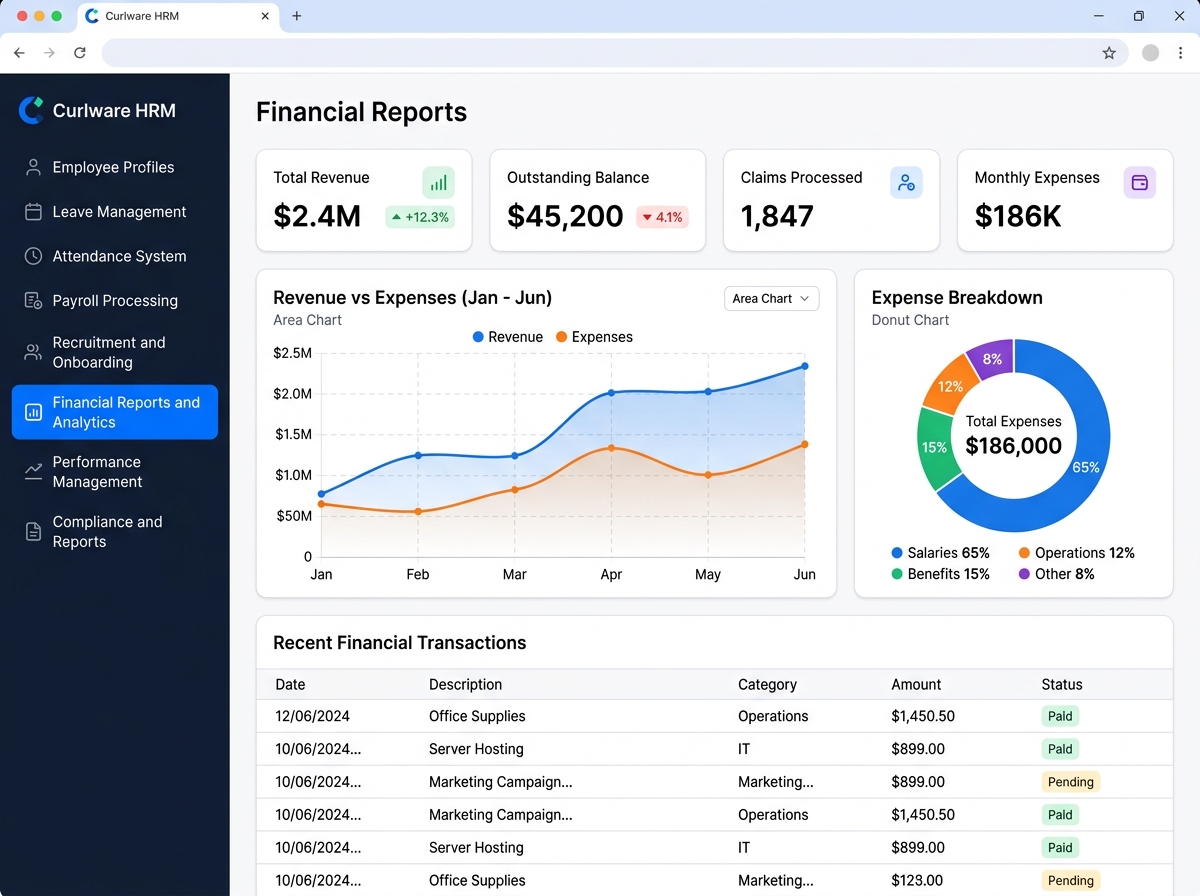Click the Pending badge on first Marketing Campaign row
The width and height of the screenshot is (1200, 896).
(x=1071, y=782)
